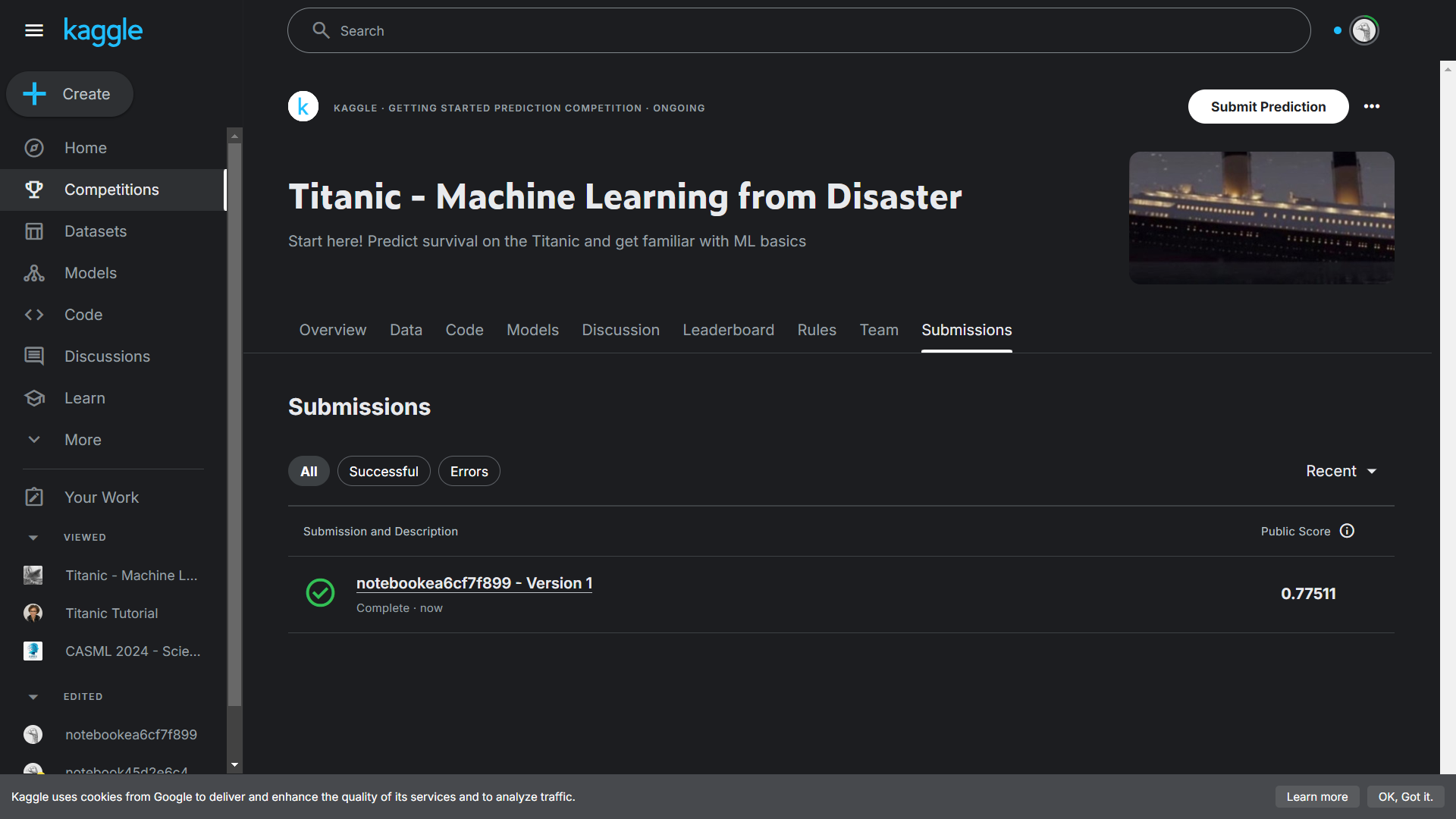
Task: Filter submissions by Errors
Action: [469, 471]
